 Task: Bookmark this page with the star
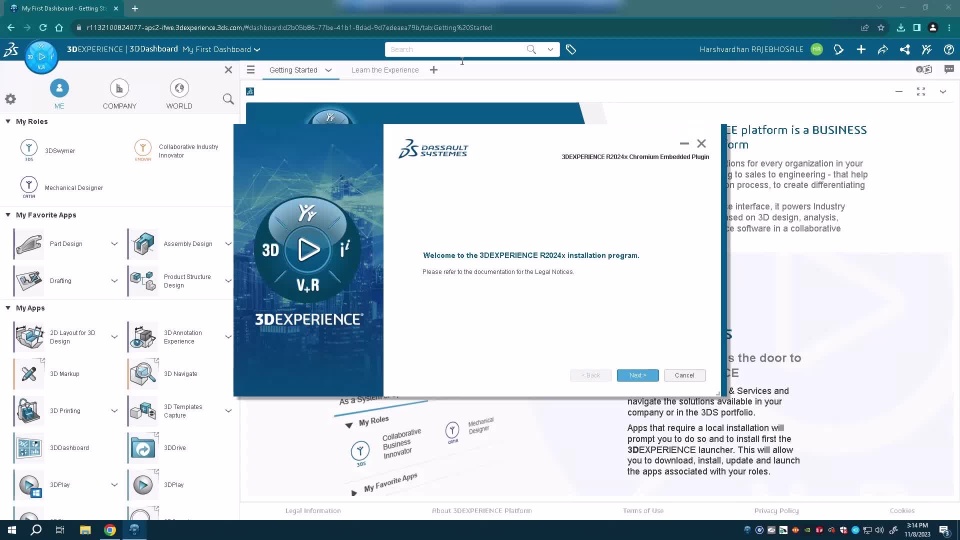881,28
